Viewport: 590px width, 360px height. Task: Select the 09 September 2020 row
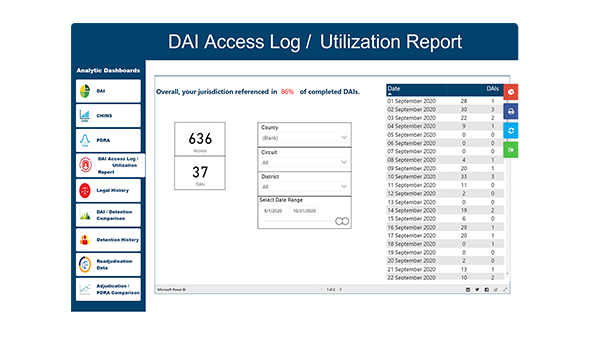coord(445,169)
